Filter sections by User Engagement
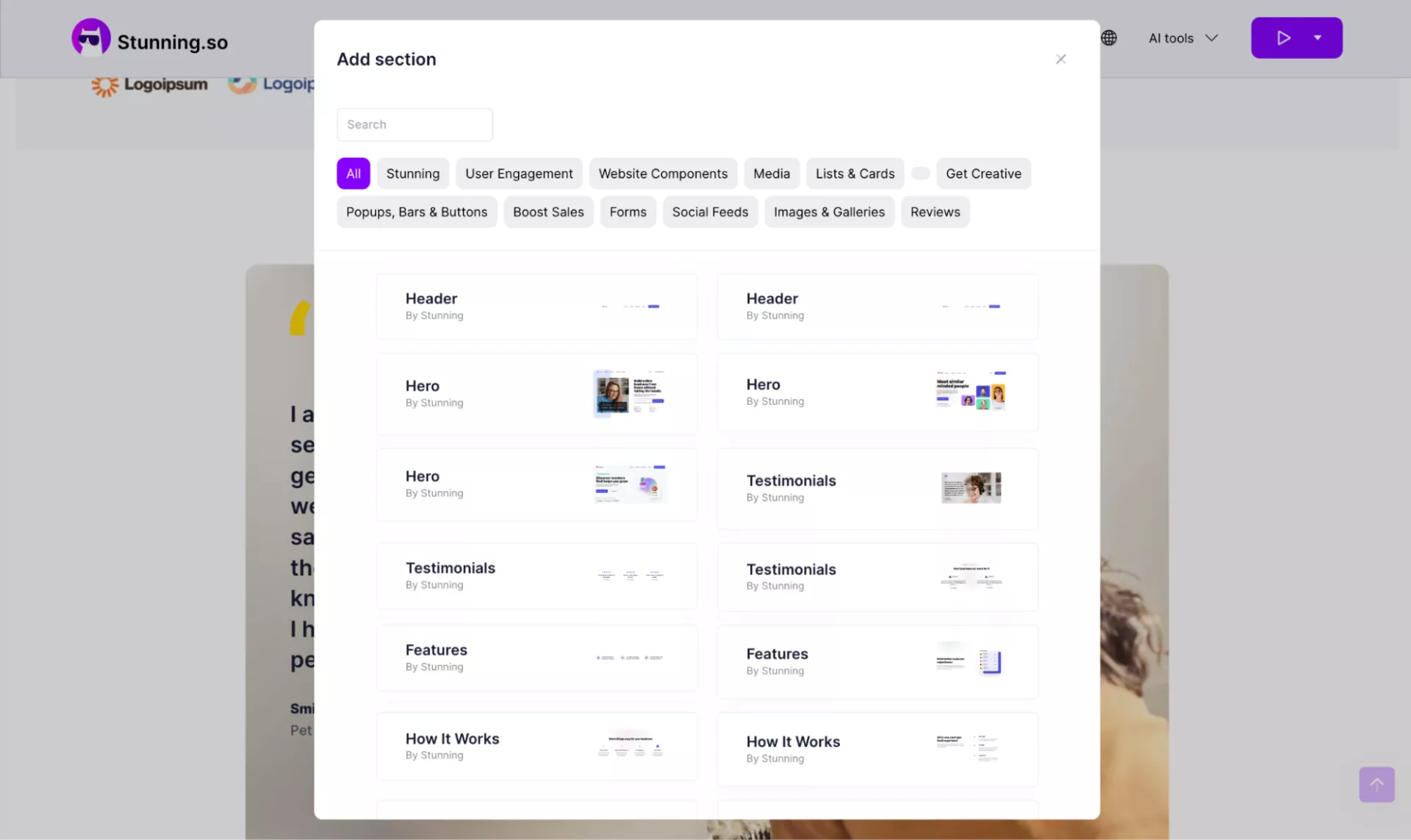 pos(519,174)
